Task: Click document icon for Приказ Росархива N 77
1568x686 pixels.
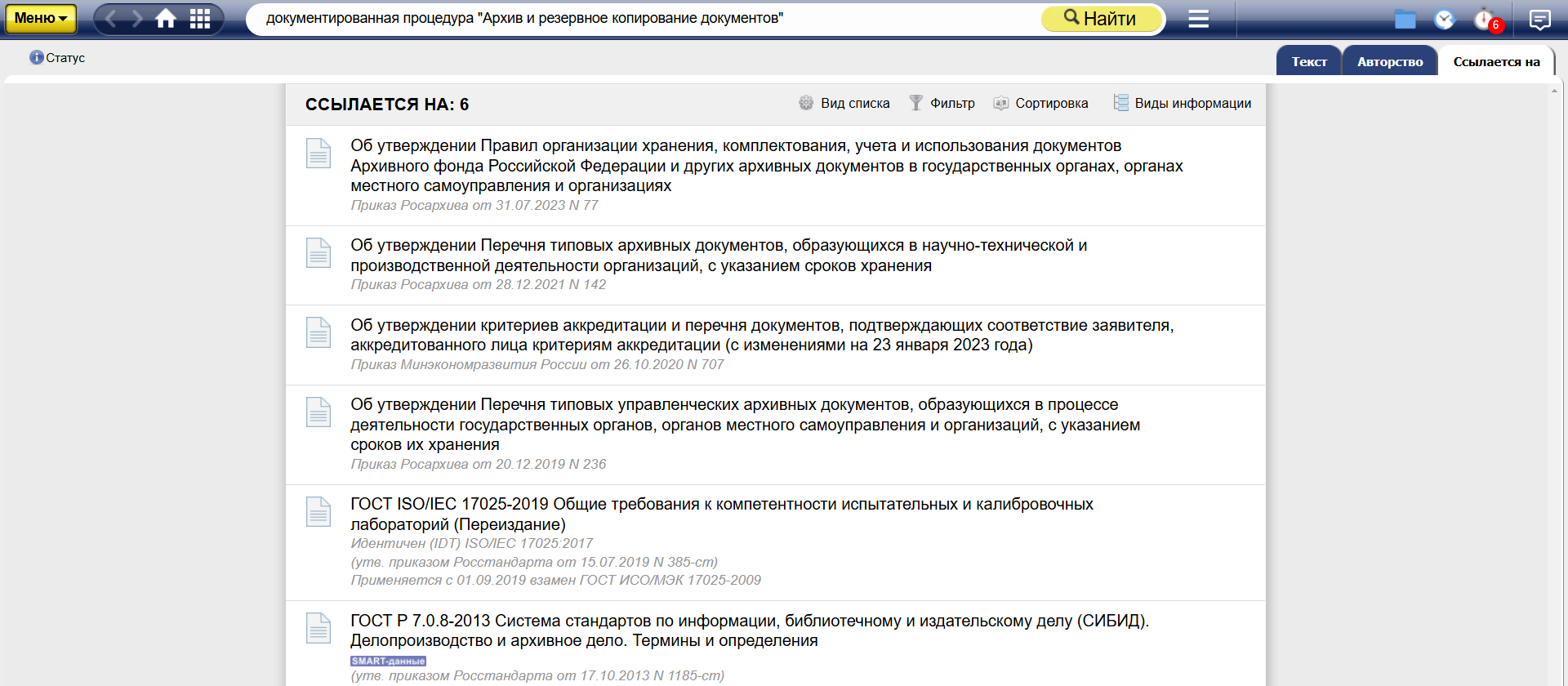Action: click(318, 154)
